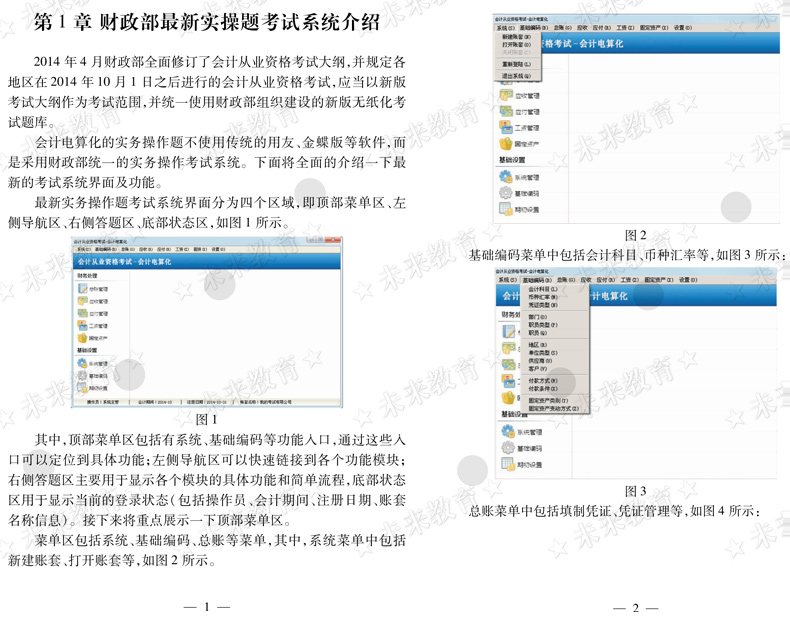Screen dimensions: 790x639
Task: Select 单位类型 in Figure 3 dropdown
Action: coord(543,353)
